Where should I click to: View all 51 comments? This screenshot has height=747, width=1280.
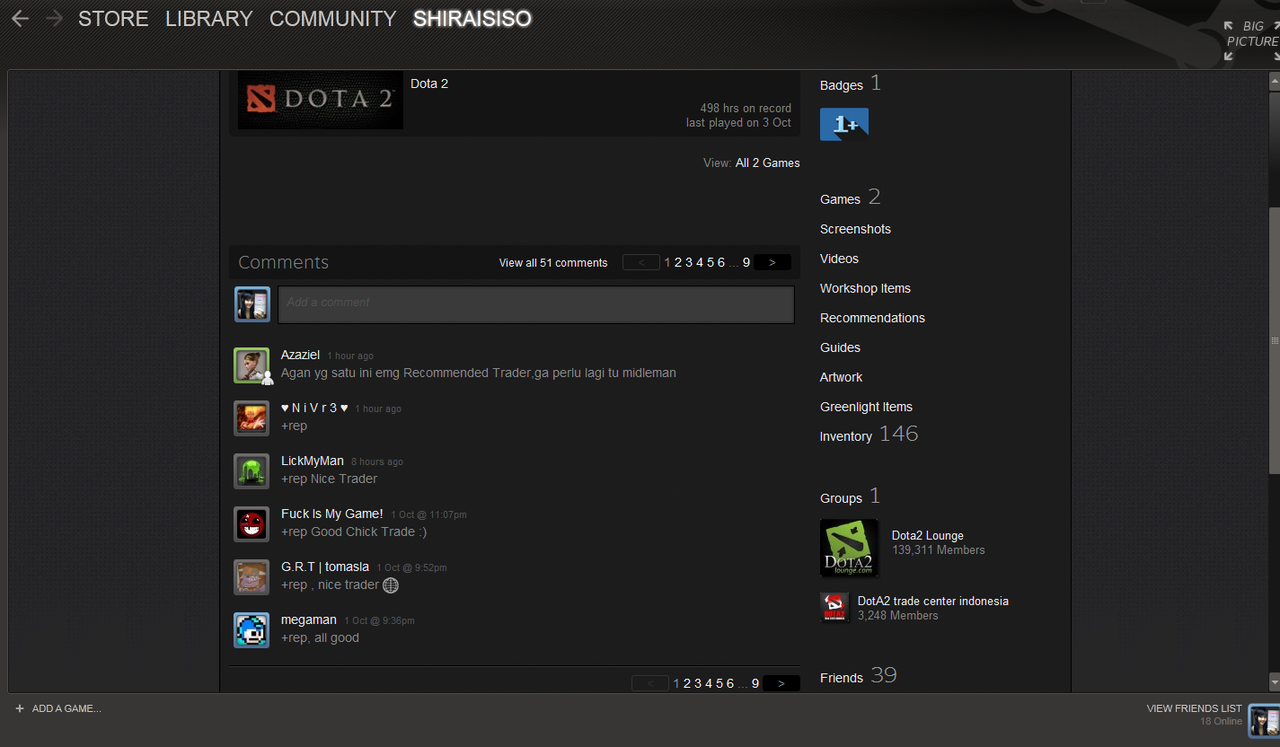click(x=553, y=263)
